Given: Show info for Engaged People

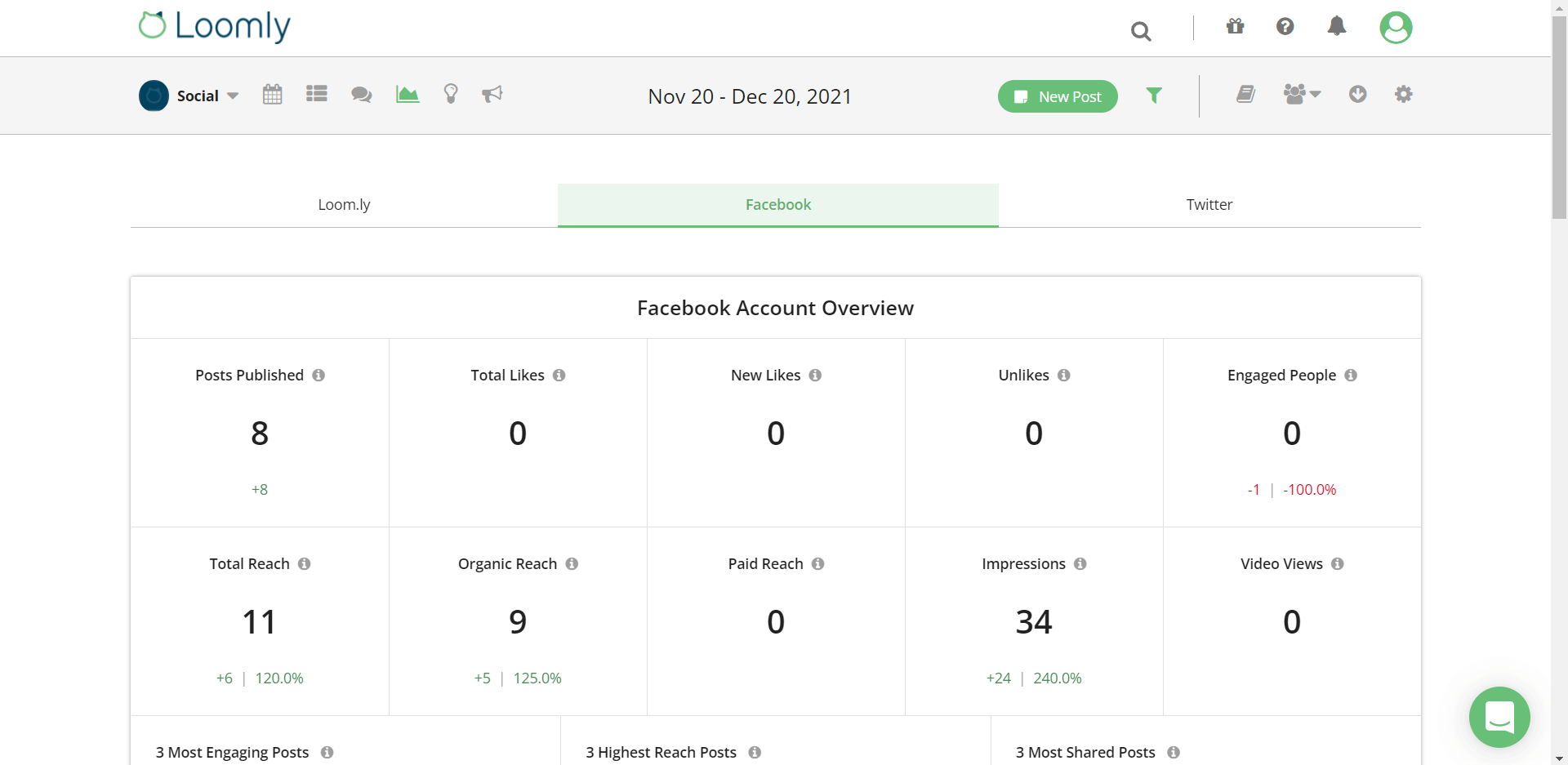Looking at the screenshot, I should [1351, 375].
